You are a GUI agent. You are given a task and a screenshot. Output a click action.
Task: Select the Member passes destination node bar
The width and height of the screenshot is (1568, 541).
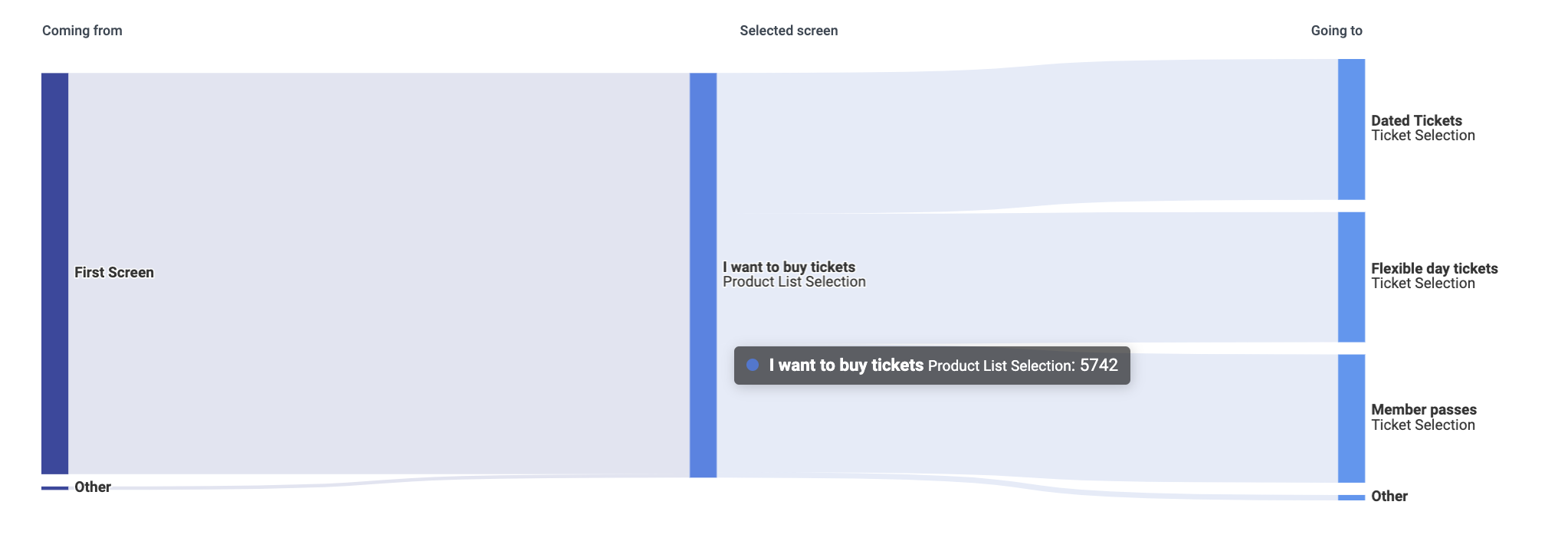point(1351,418)
